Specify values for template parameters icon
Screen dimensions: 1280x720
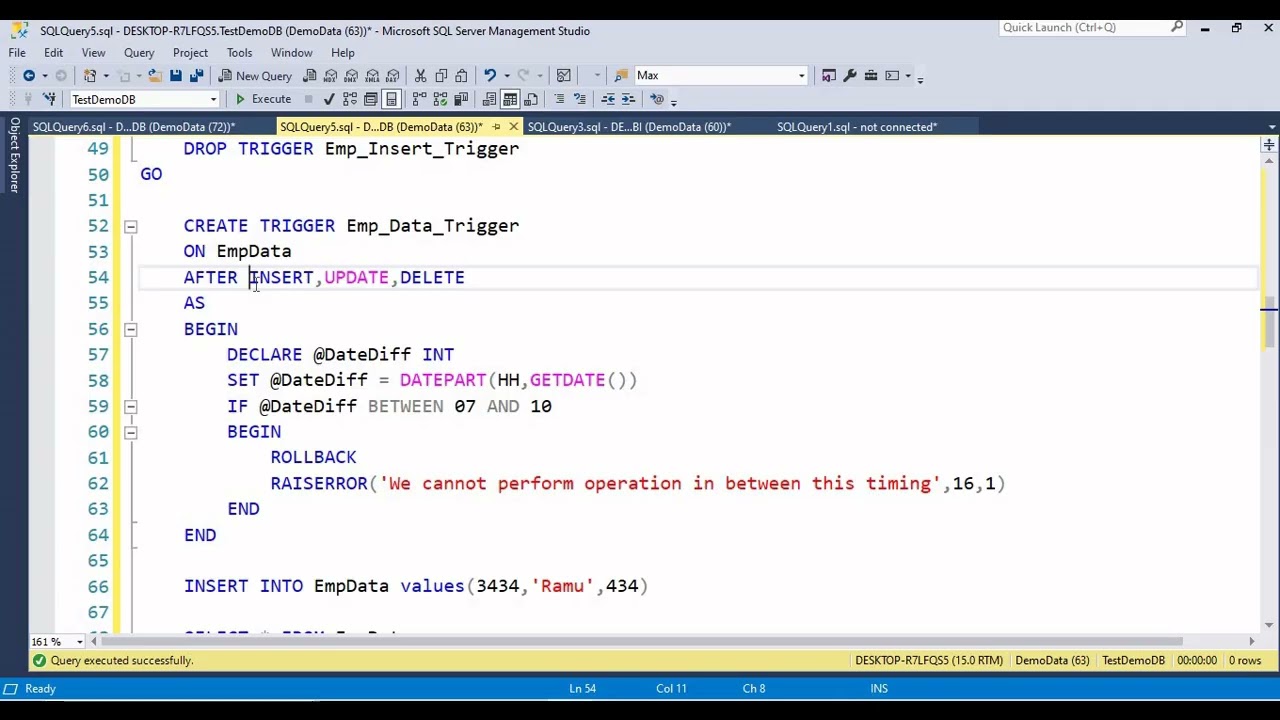657,99
